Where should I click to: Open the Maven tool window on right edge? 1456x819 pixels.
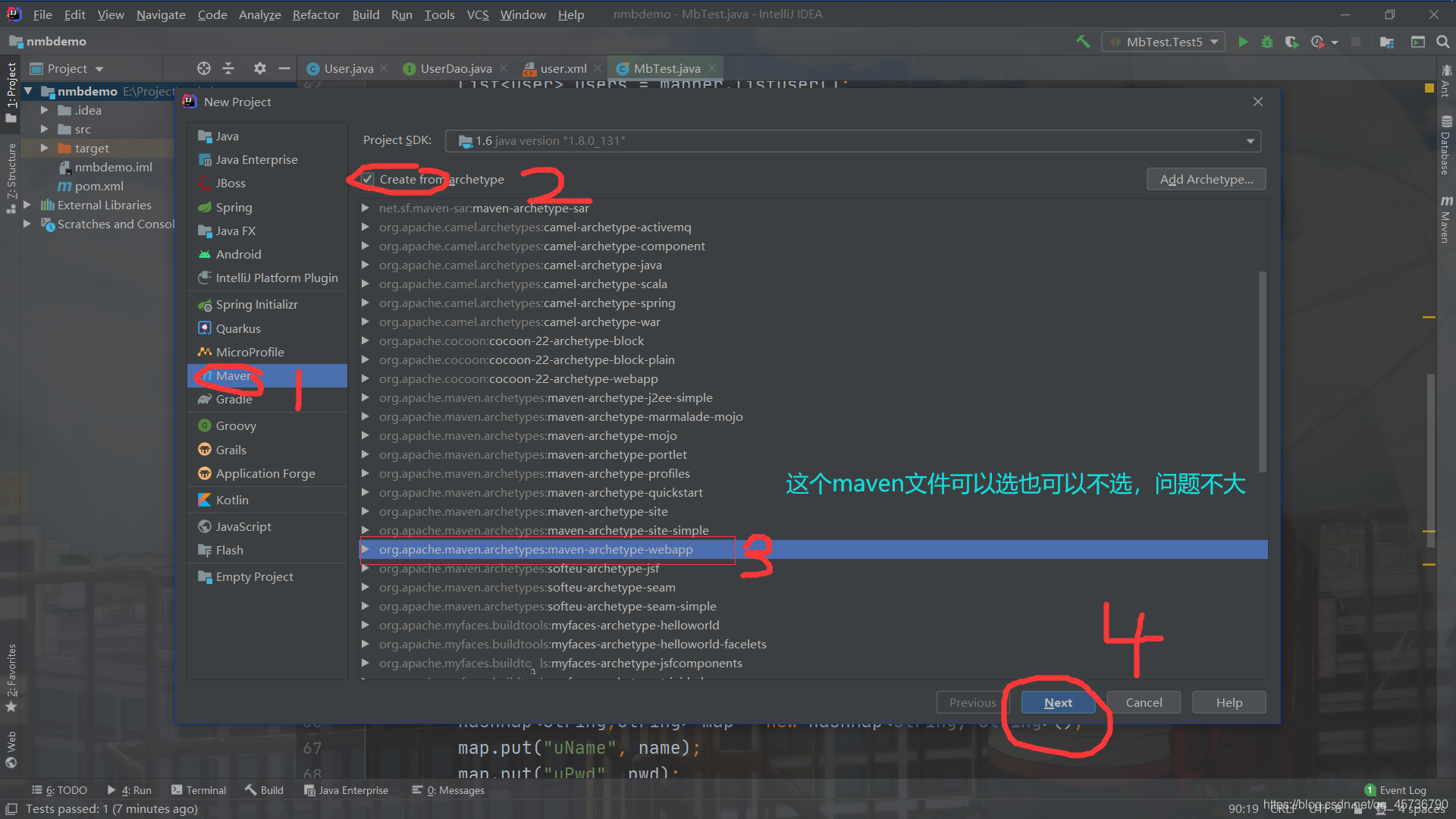point(1446,219)
